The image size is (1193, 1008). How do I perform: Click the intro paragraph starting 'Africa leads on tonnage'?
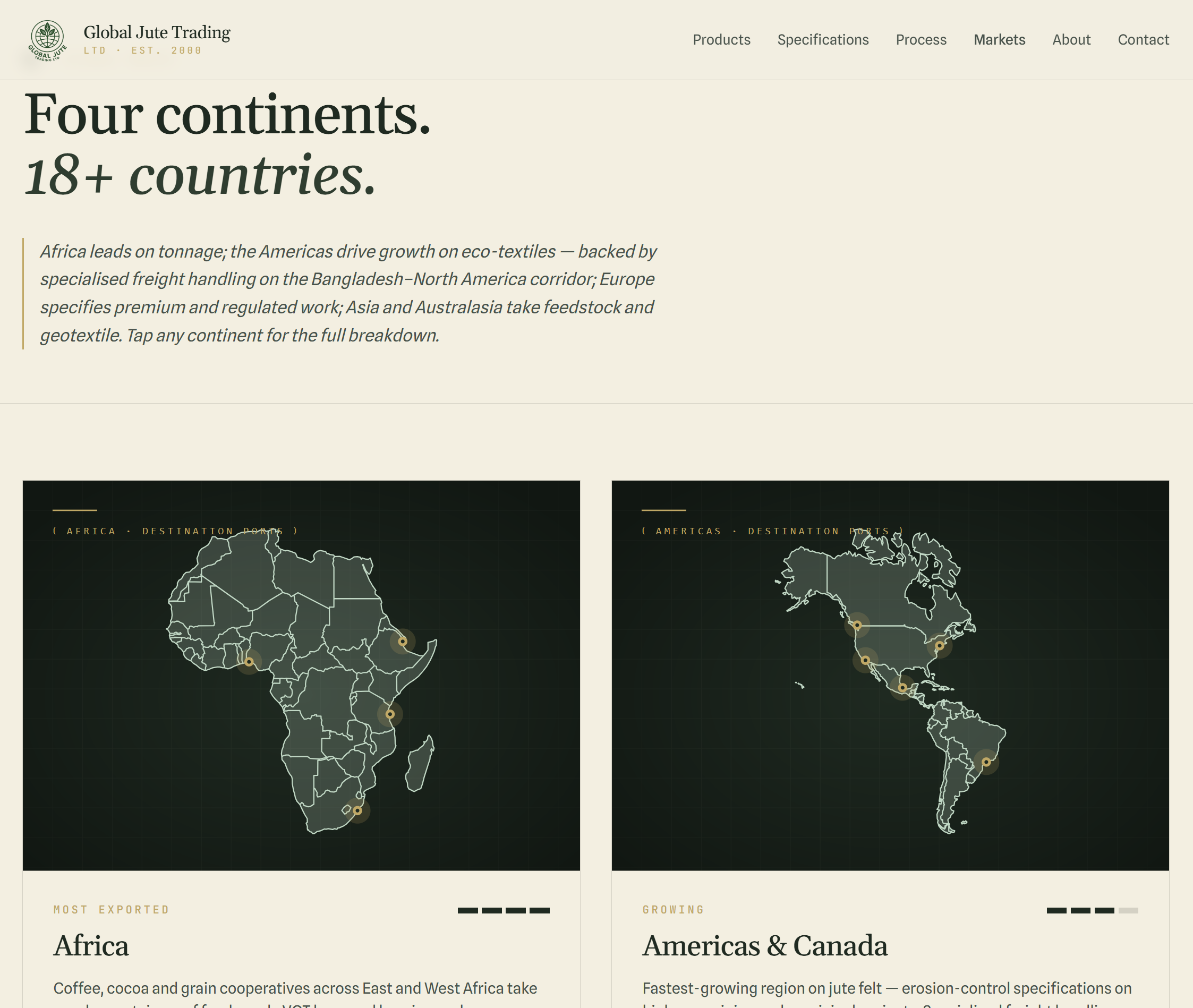point(348,293)
